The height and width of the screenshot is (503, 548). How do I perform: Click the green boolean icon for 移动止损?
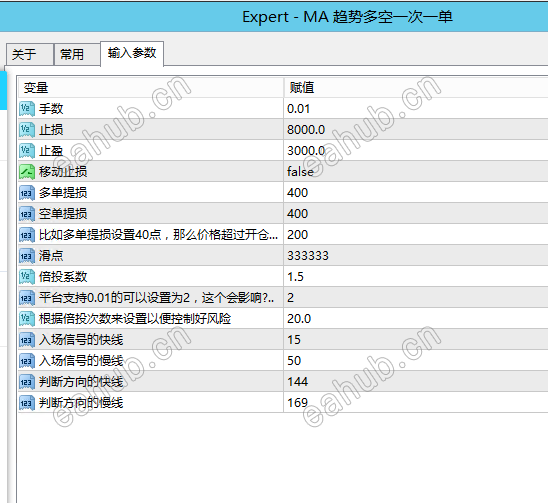click(x=27, y=172)
